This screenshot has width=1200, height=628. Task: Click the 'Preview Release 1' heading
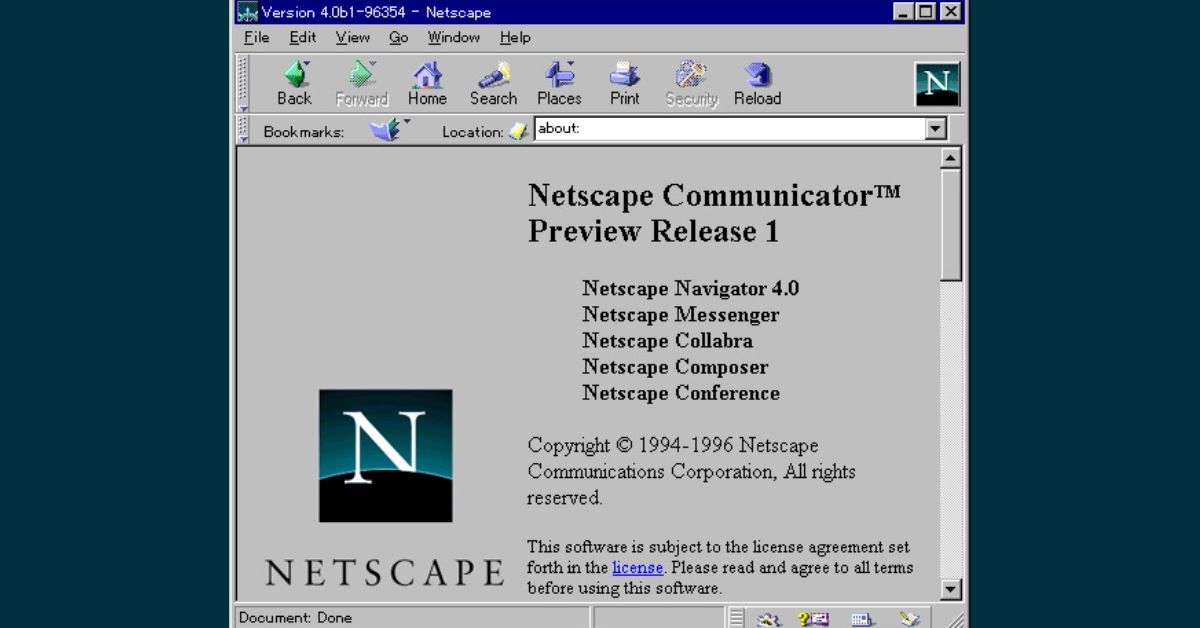tap(653, 232)
